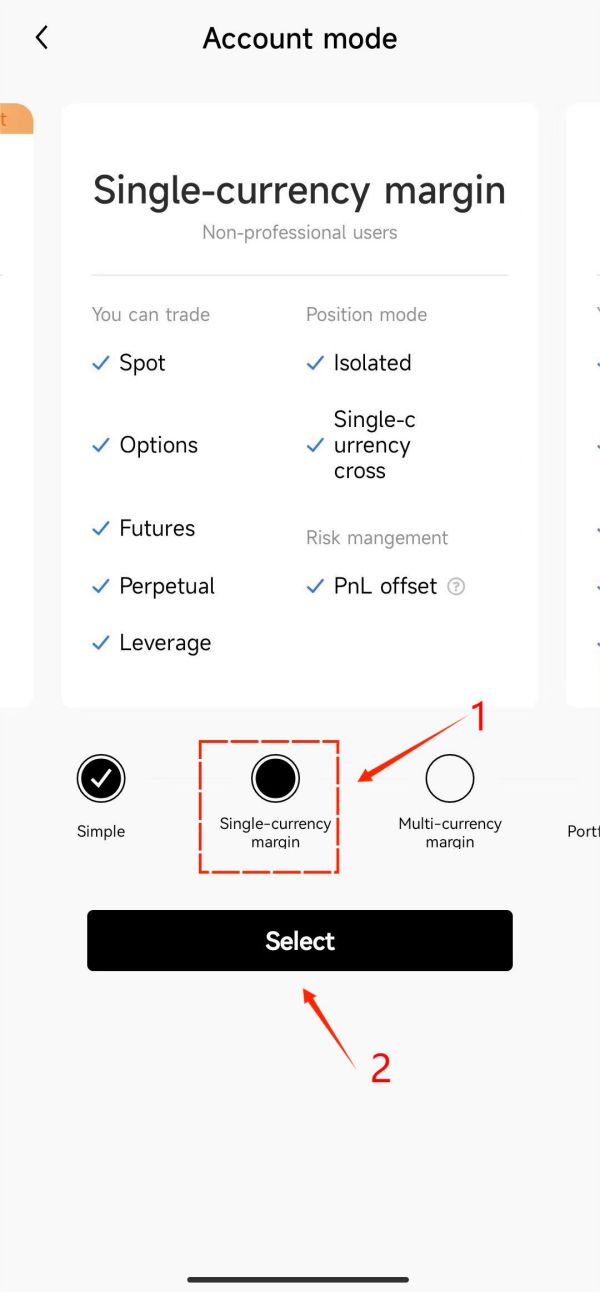This screenshot has height=1292, width=600.
Task: Tap the partially visible Portfolio label
Action: (584, 832)
